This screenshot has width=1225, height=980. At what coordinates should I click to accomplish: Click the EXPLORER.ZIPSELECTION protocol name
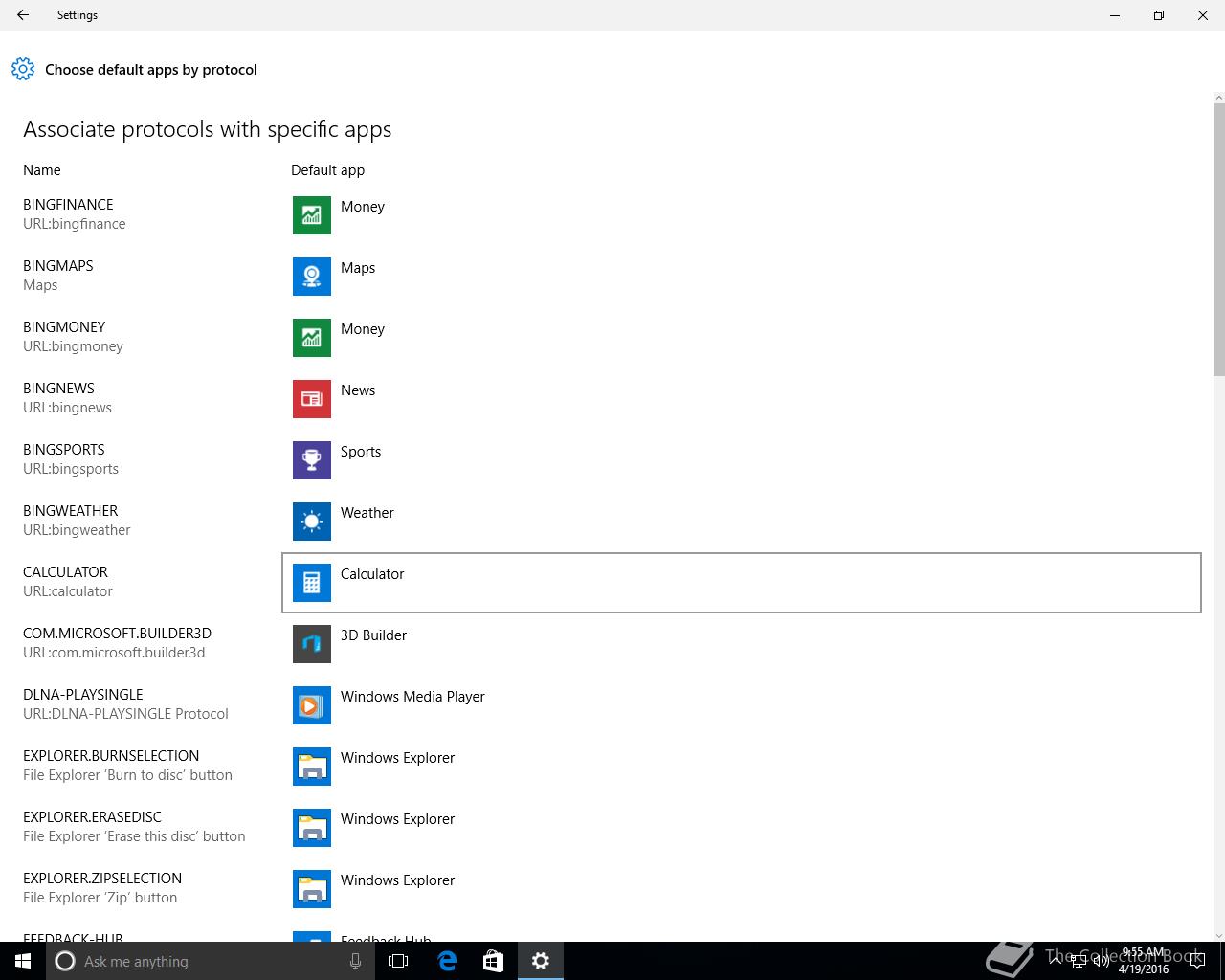coord(102,879)
